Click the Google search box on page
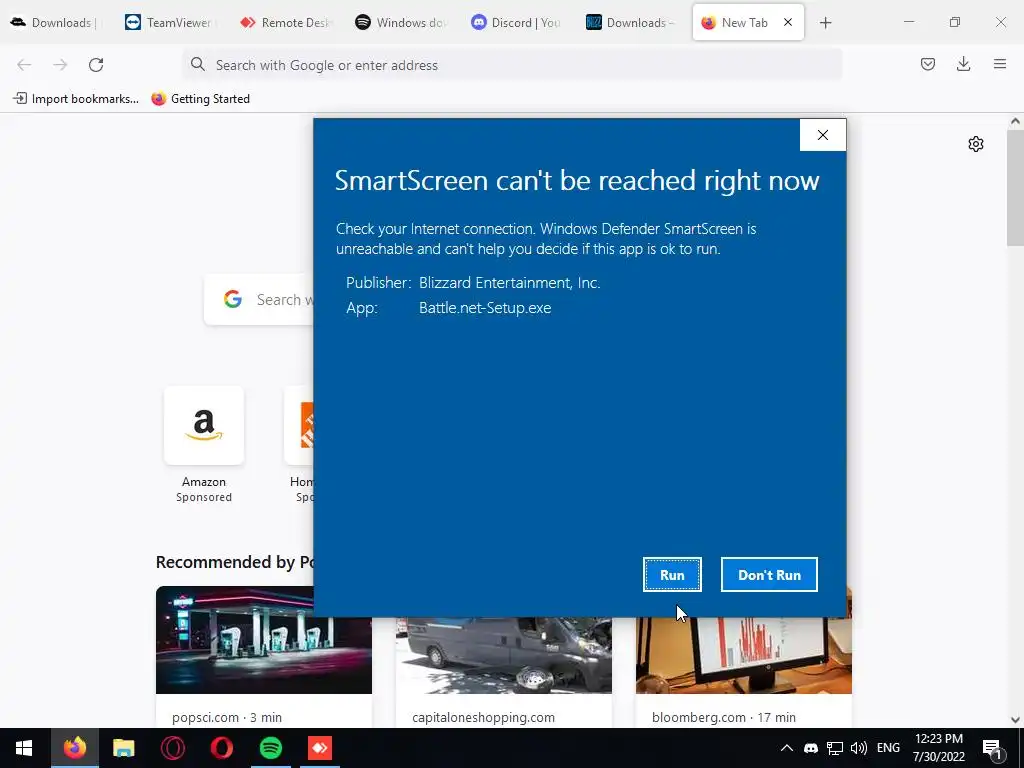The image size is (1024, 768). (x=260, y=300)
